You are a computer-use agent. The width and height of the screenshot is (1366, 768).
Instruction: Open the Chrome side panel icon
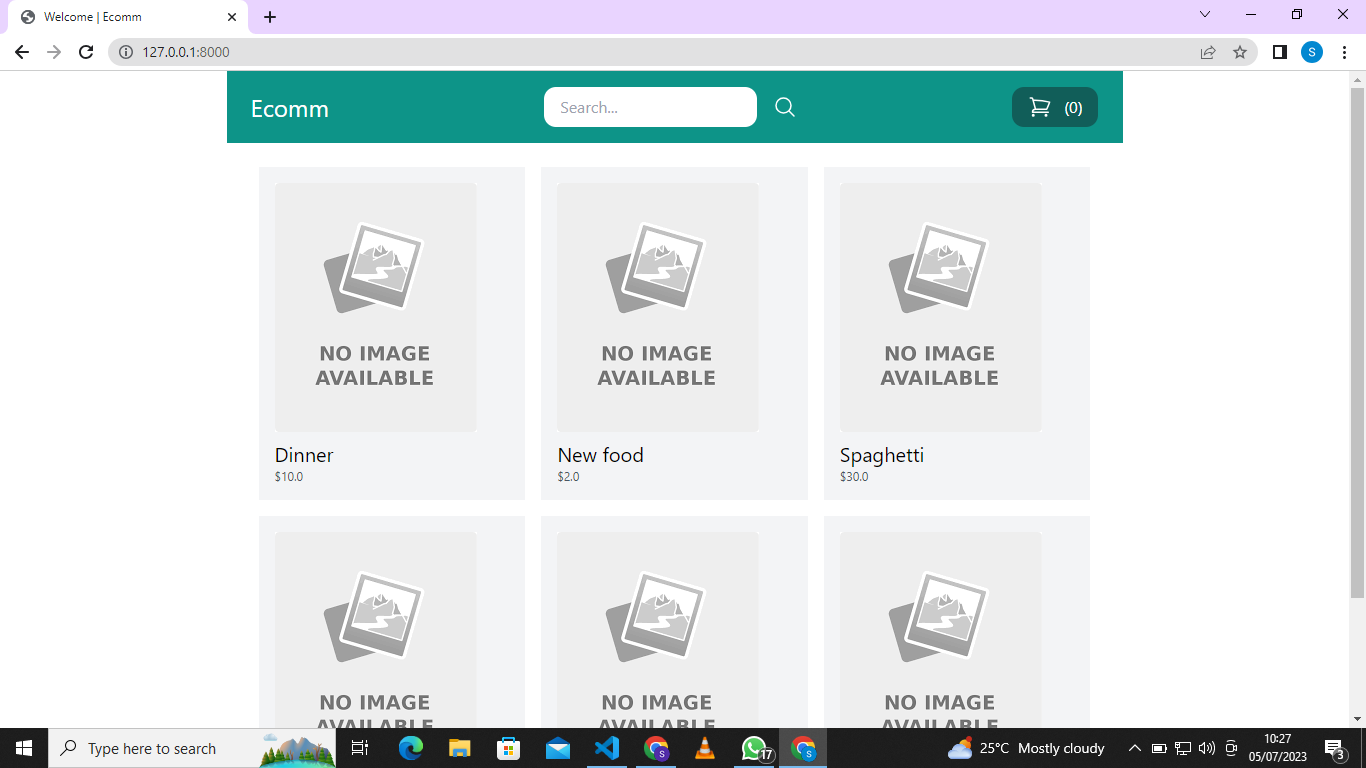coord(1279,52)
